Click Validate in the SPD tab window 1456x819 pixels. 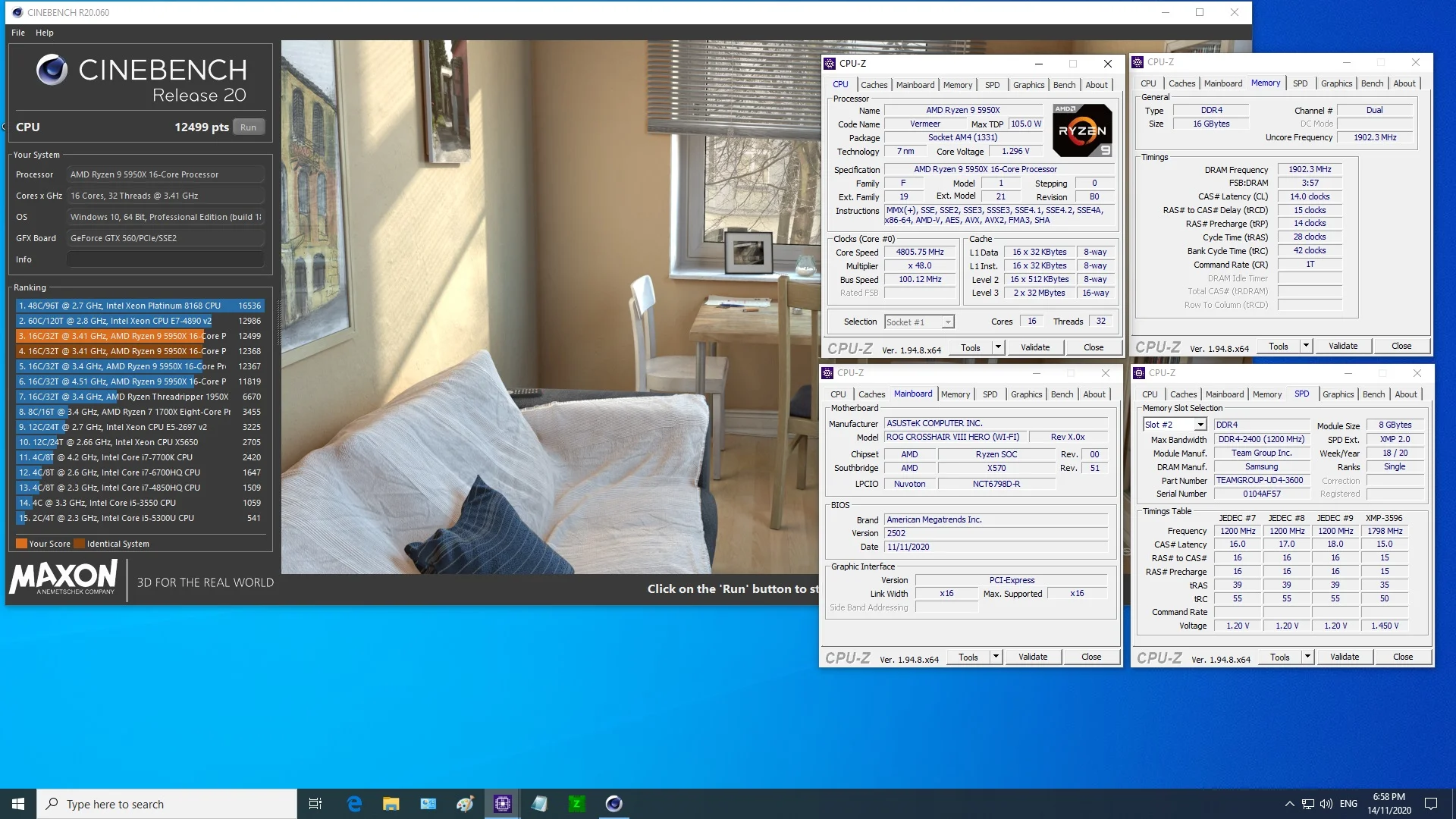[x=1345, y=657]
